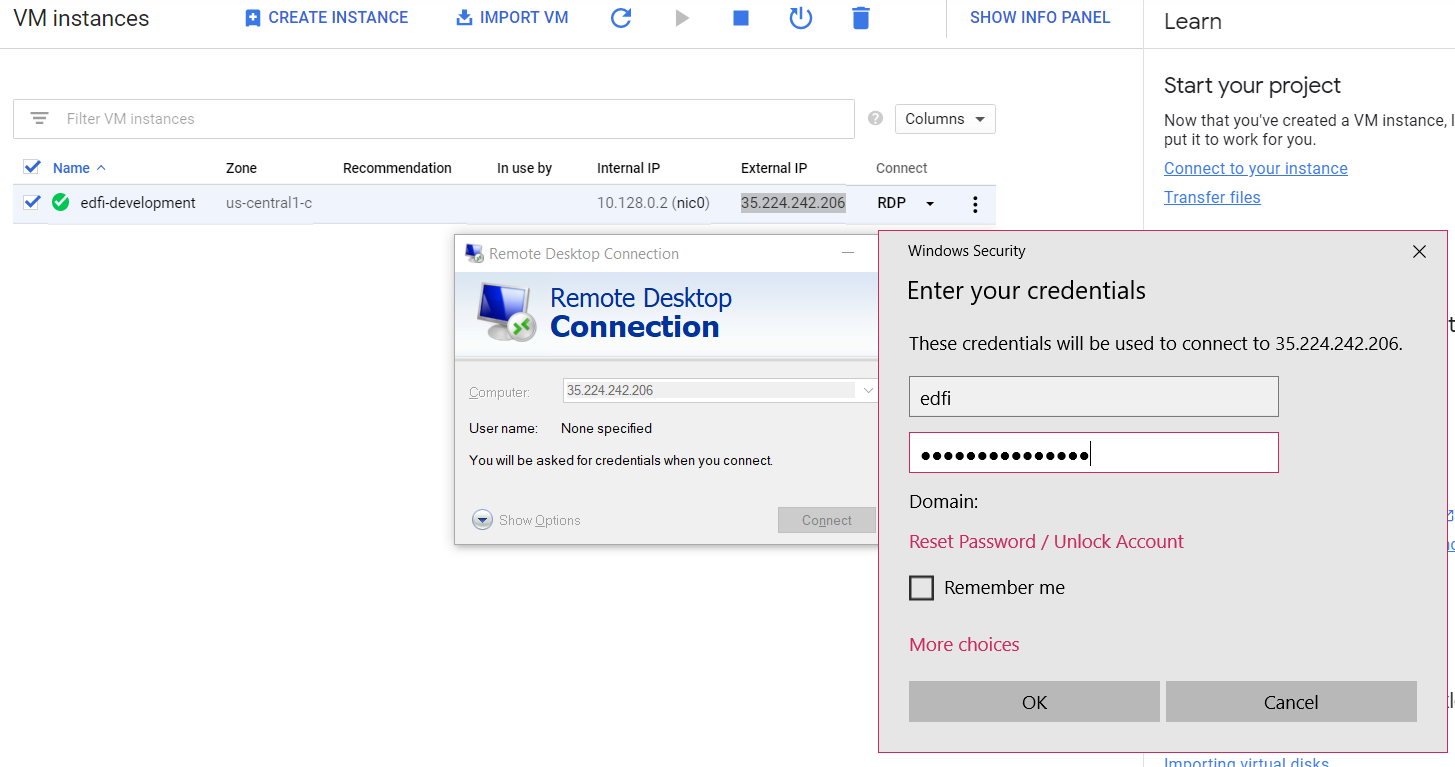Click the Zone column header
1455x767 pixels.
click(241, 168)
